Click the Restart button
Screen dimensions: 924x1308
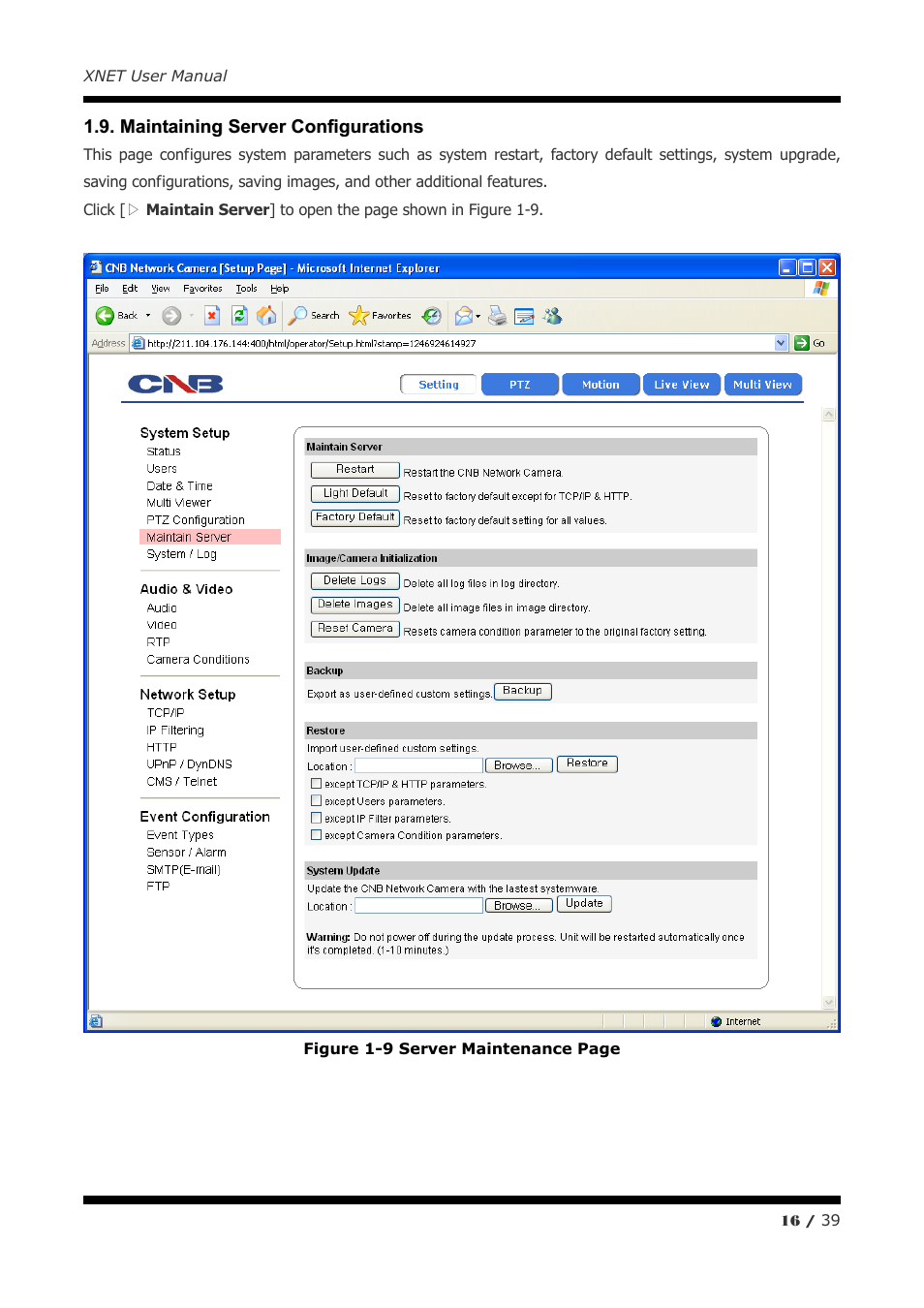click(355, 470)
